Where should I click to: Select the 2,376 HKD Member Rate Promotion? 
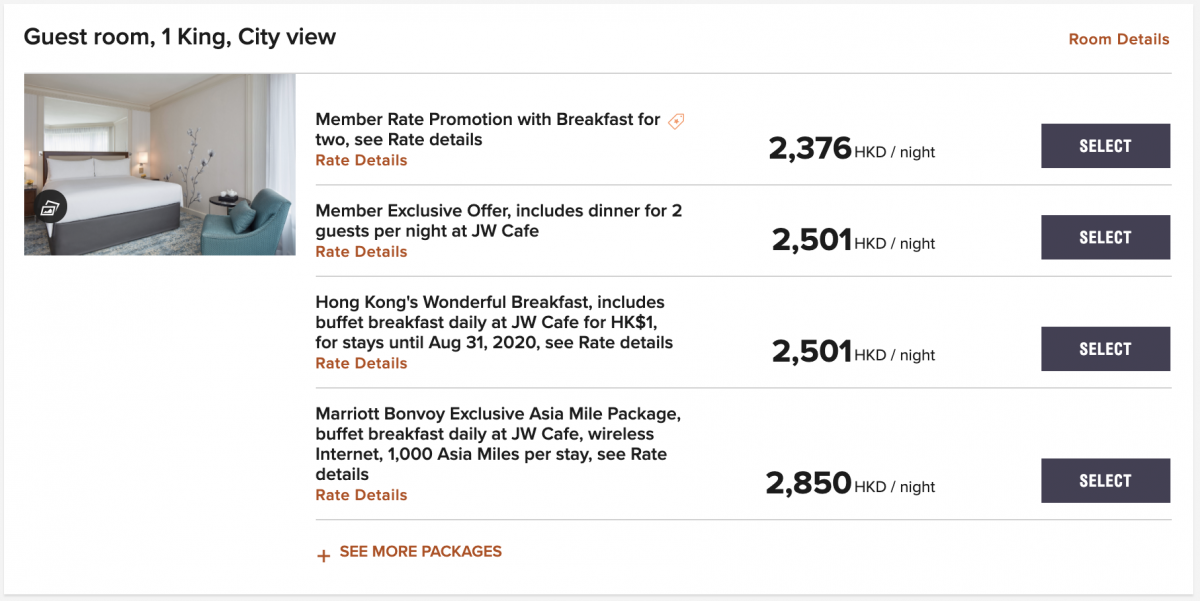click(x=1105, y=146)
